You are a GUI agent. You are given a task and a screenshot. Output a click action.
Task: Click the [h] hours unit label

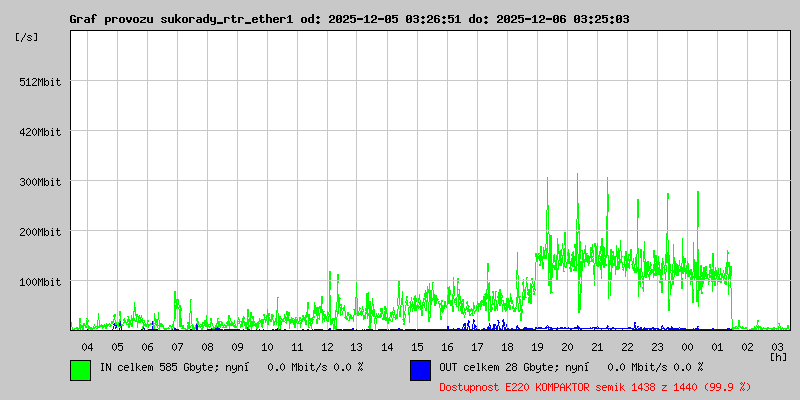(778, 356)
